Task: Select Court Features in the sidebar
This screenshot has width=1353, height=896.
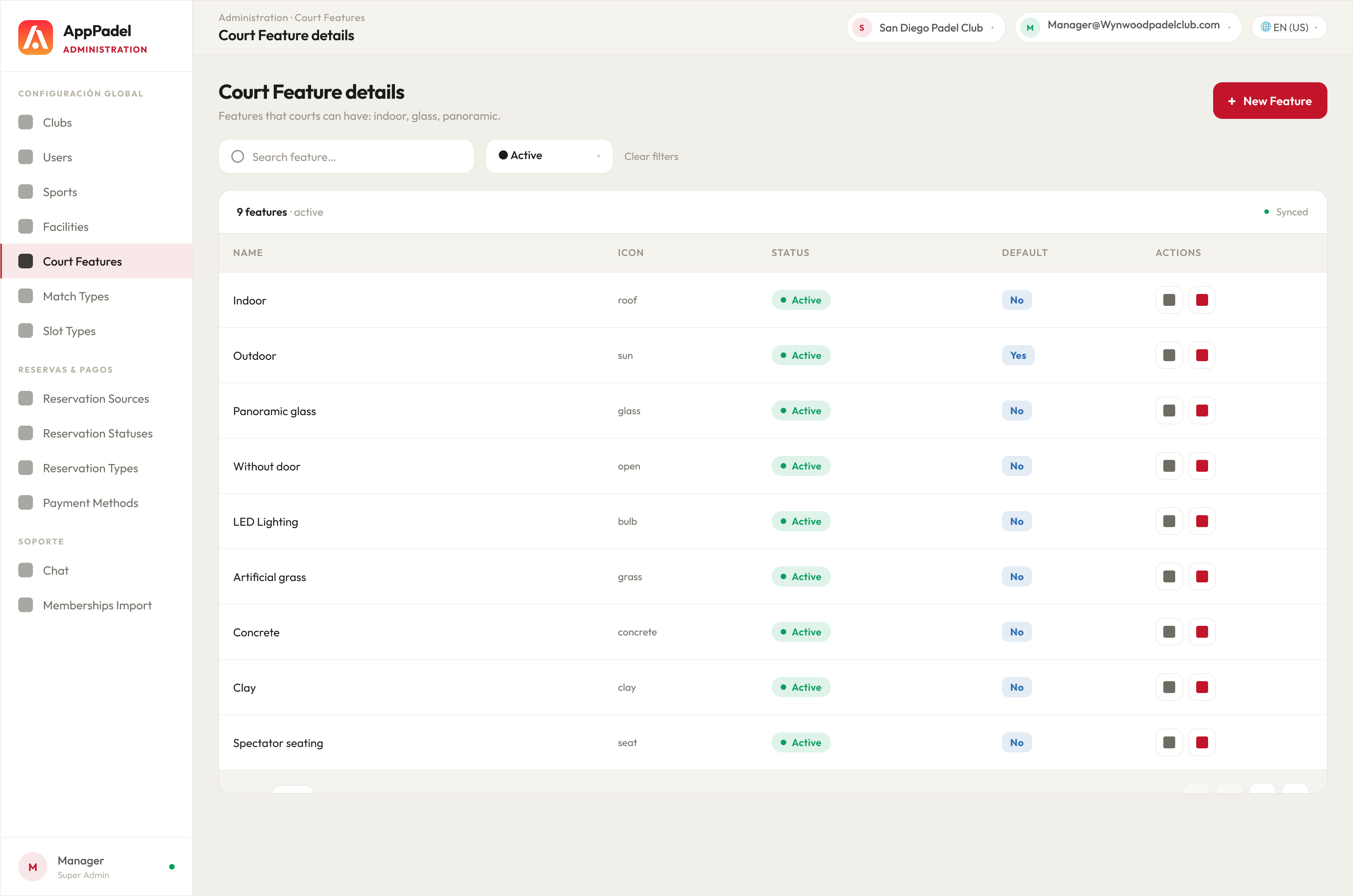Action: tap(96, 261)
